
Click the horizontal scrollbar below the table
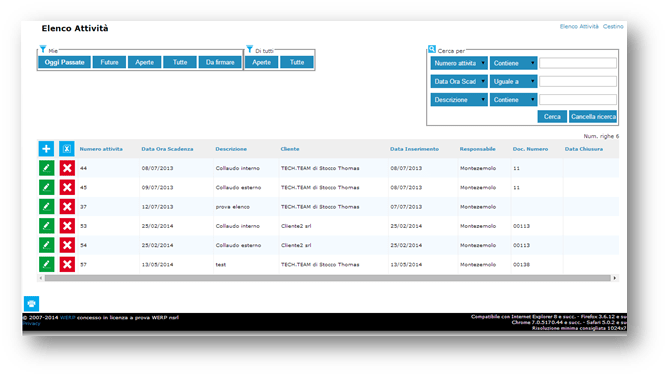(328, 278)
